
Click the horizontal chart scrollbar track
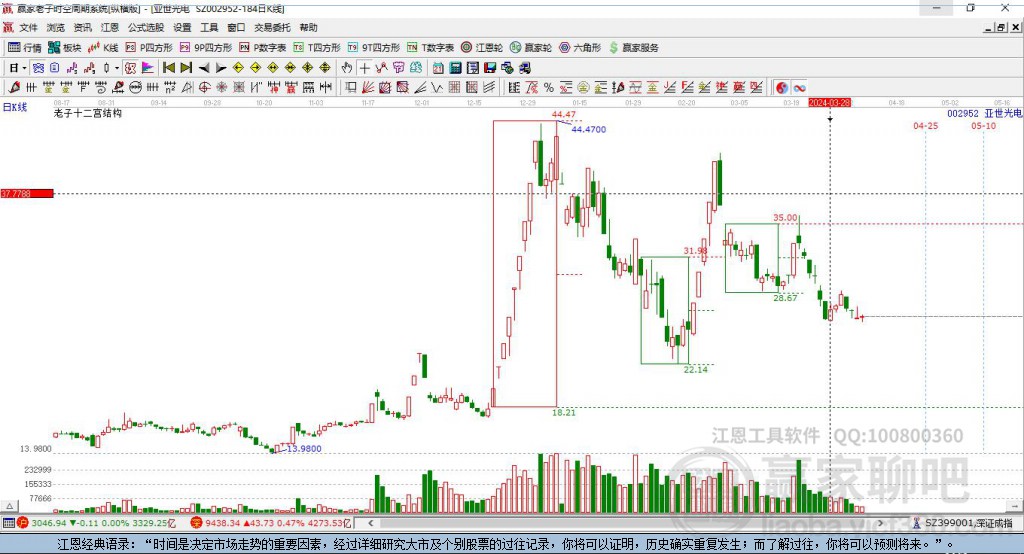pos(626,523)
